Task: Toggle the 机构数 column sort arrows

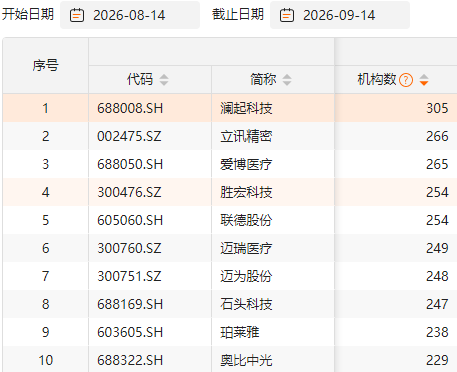Action: tap(424, 80)
